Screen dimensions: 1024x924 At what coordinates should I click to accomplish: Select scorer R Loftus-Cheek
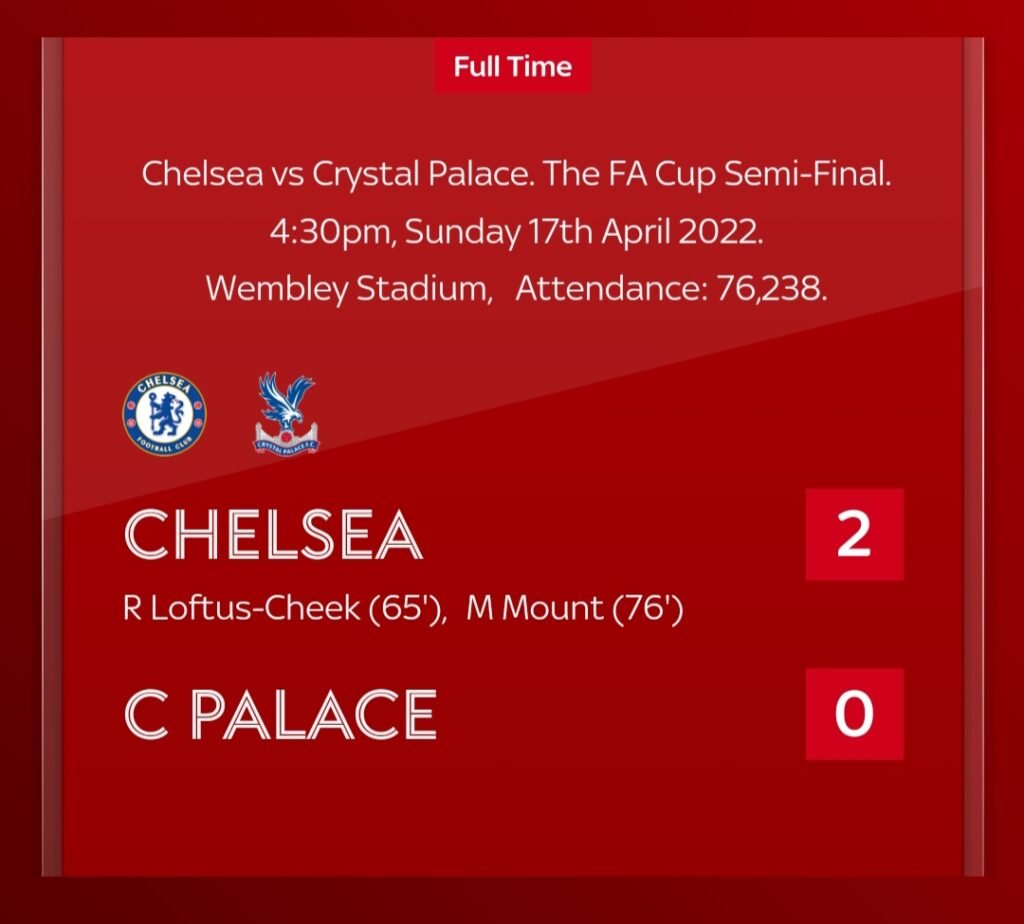(x=241, y=608)
